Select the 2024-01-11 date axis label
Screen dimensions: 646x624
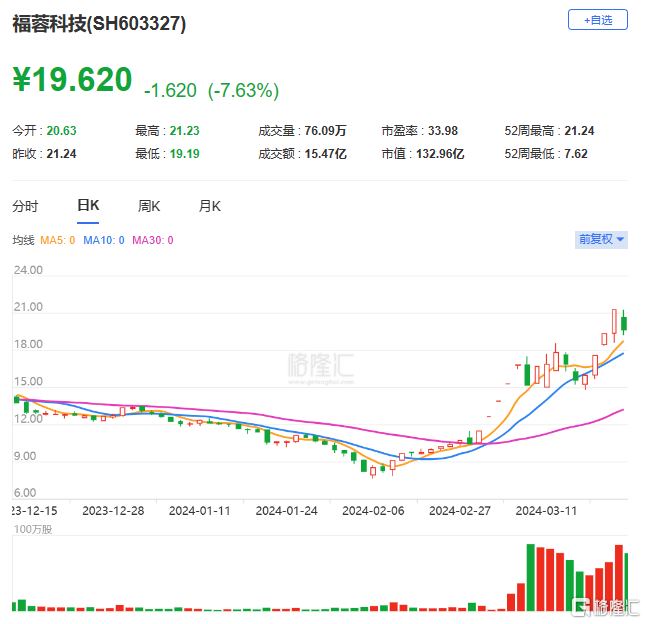tap(199, 511)
